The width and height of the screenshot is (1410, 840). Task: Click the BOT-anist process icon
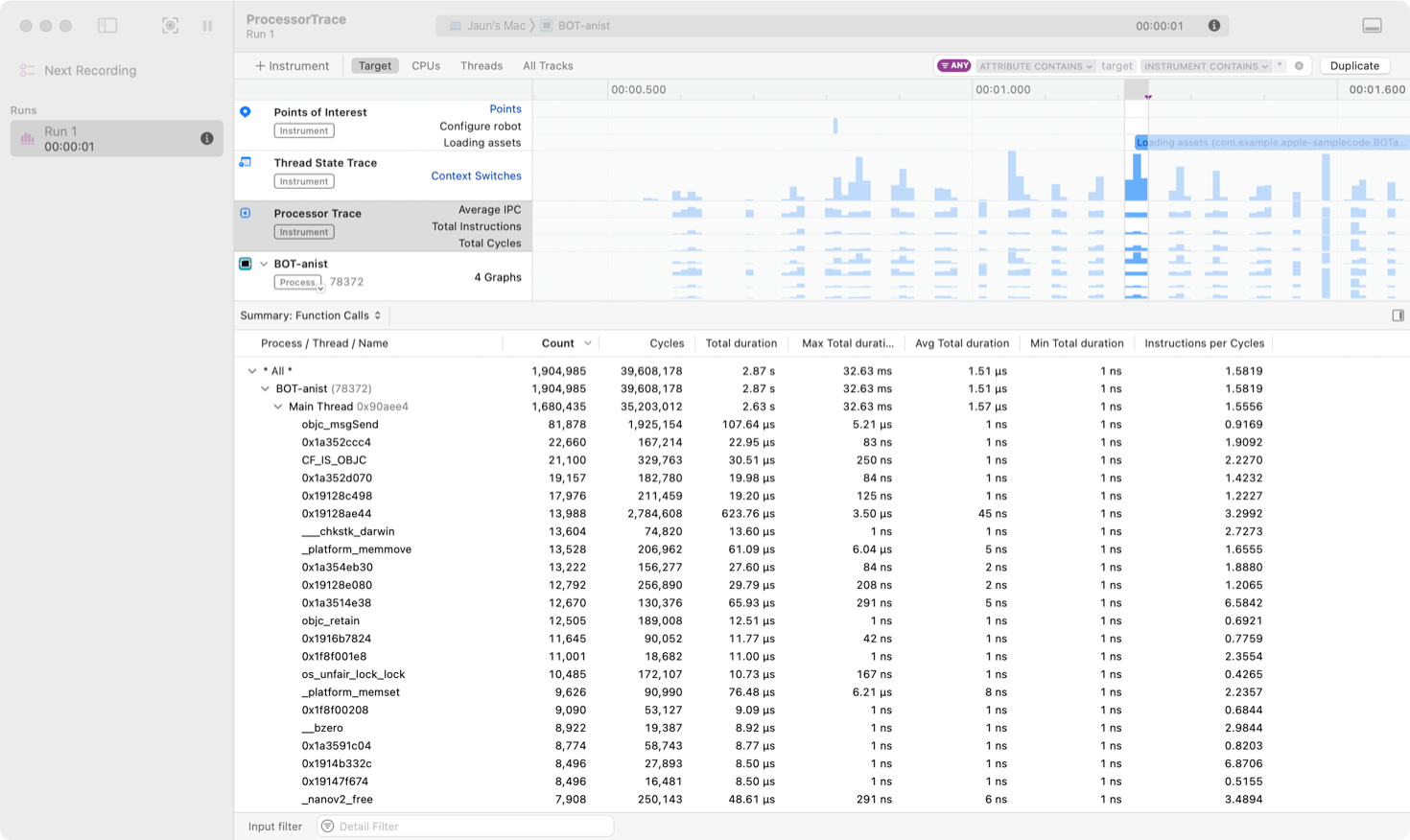point(247,264)
